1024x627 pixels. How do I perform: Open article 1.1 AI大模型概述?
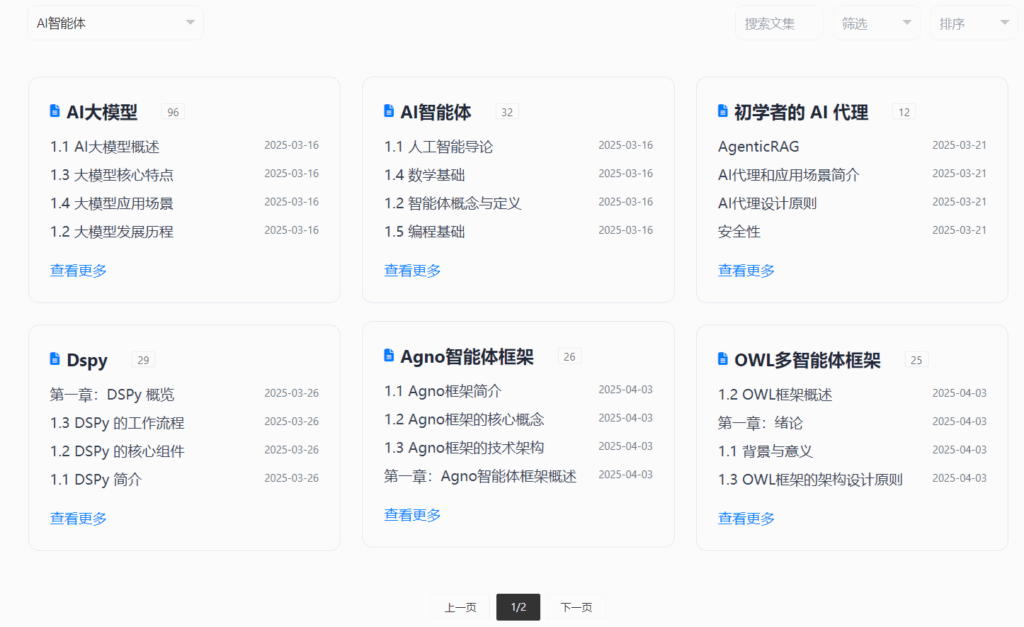(104, 147)
